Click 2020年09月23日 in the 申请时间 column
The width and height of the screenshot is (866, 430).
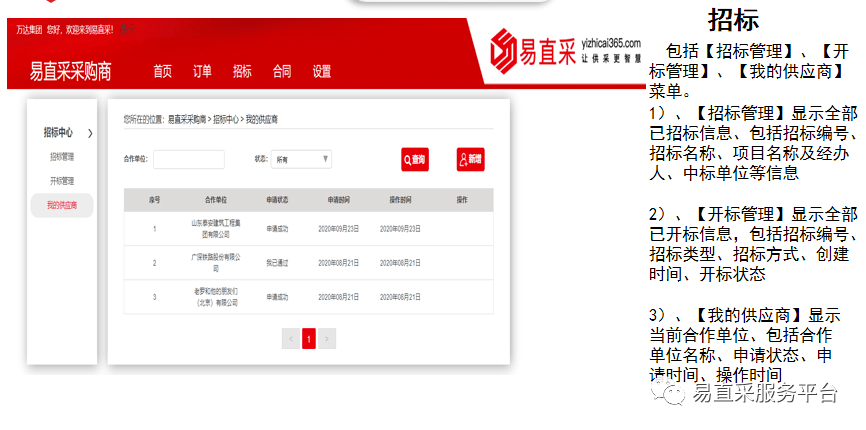pyautogui.click(x=339, y=229)
